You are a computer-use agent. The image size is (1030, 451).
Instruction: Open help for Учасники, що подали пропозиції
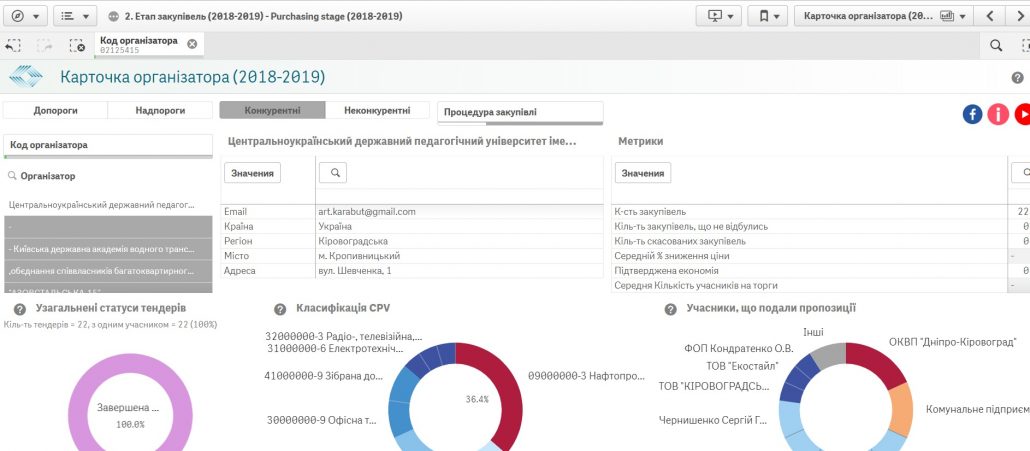[670, 309]
